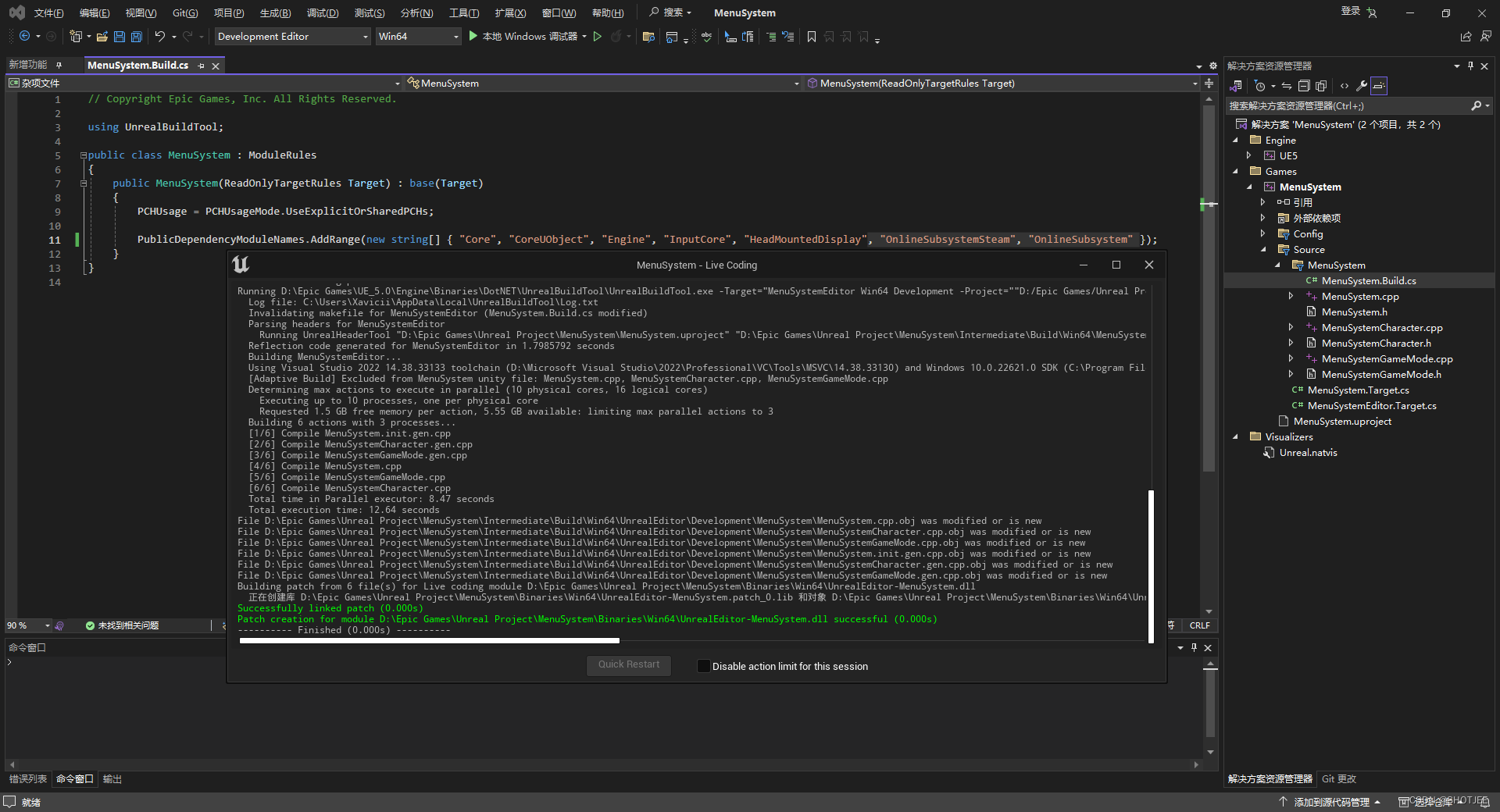
Task: Click Live Coding horizontal scrollbar thumb
Action: click(x=430, y=641)
